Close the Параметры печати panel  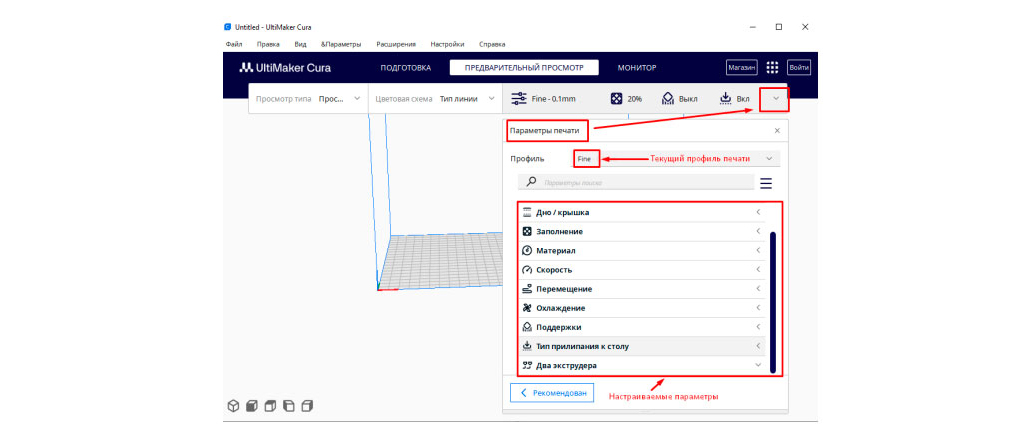(777, 131)
